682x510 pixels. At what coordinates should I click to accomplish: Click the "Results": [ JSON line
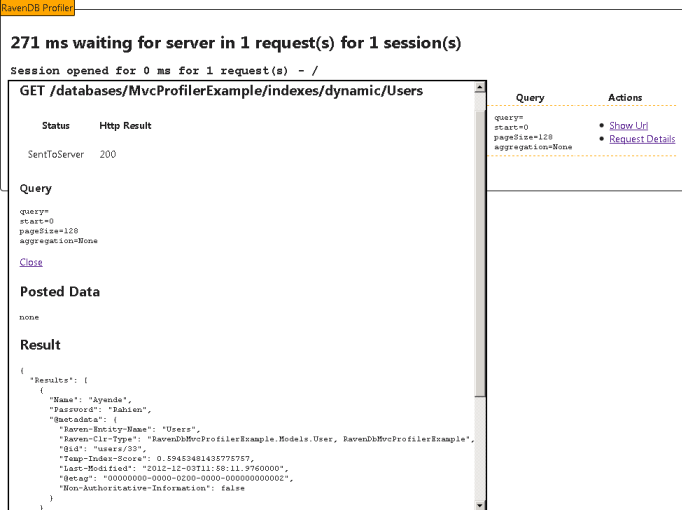pyautogui.click(x=59, y=380)
